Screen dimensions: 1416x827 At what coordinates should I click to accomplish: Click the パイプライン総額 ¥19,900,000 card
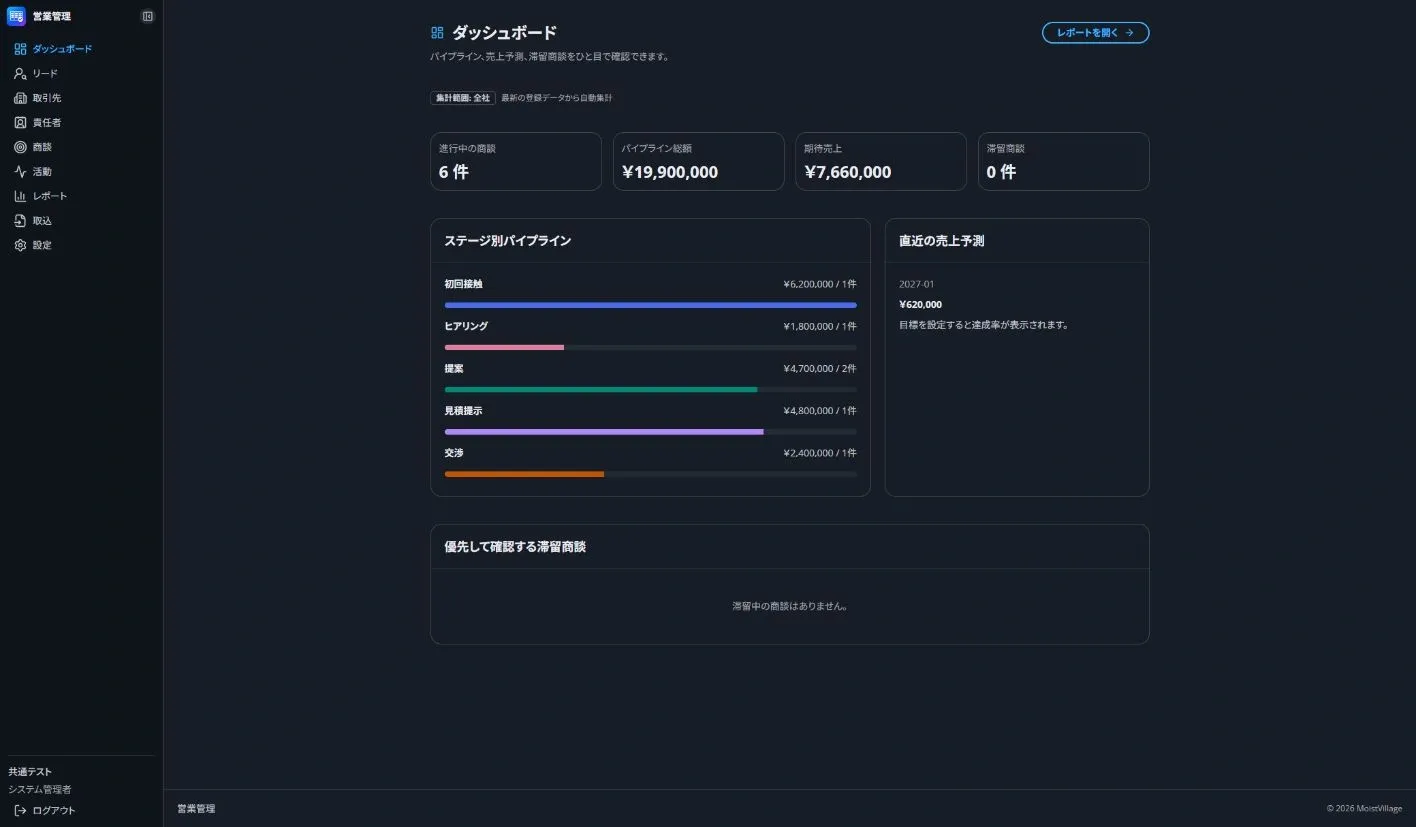click(x=699, y=161)
